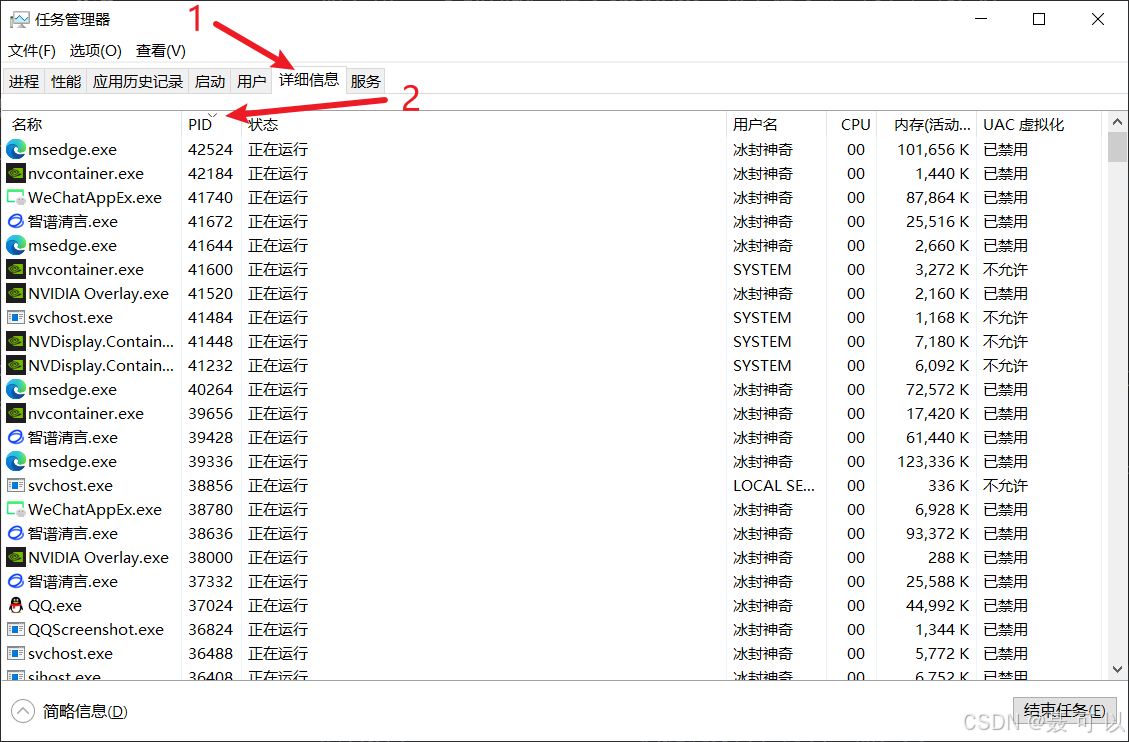Click msedge.exe icon in PID 39336 row
The image size is (1129, 742).
(x=16, y=461)
